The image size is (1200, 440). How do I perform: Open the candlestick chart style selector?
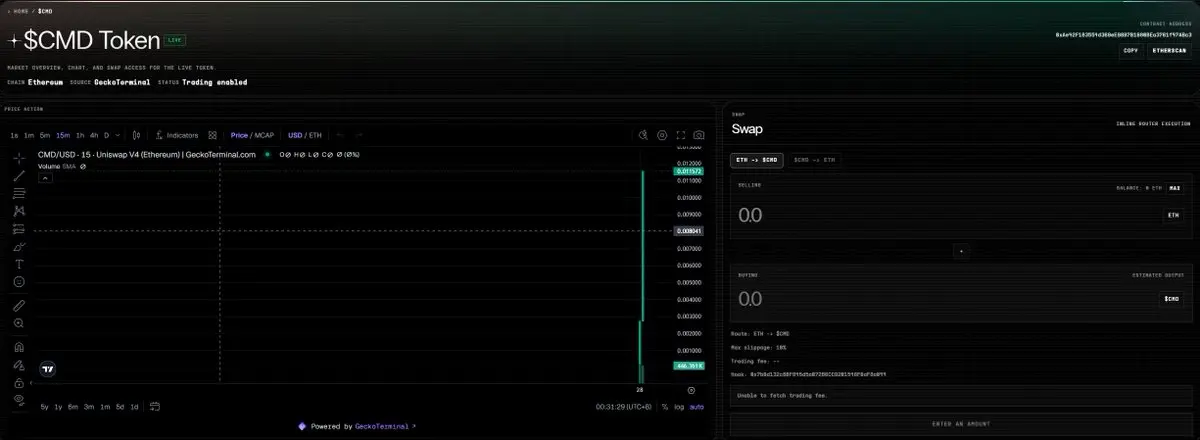(x=136, y=135)
